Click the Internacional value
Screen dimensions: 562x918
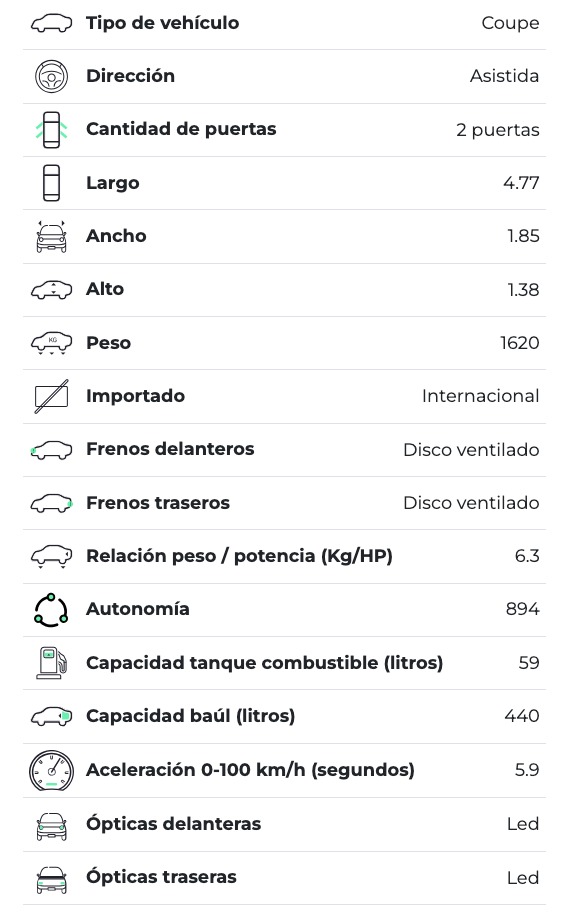(480, 396)
